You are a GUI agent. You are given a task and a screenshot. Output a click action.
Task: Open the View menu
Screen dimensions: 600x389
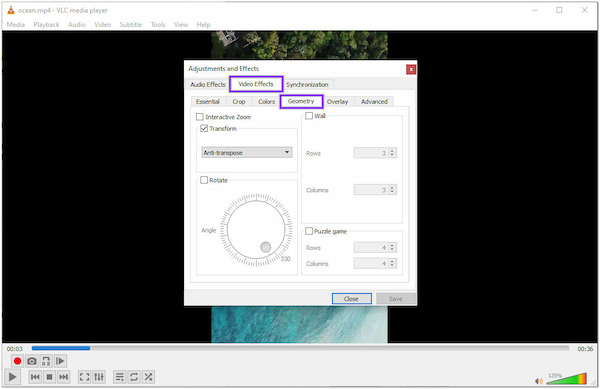pyautogui.click(x=181, y=24)
